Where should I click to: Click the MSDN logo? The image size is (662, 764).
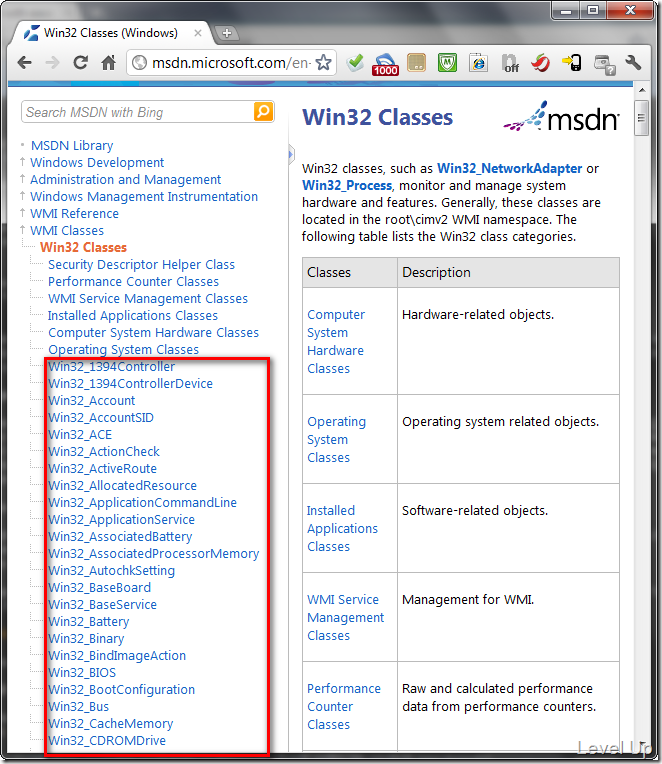(561, 117)
